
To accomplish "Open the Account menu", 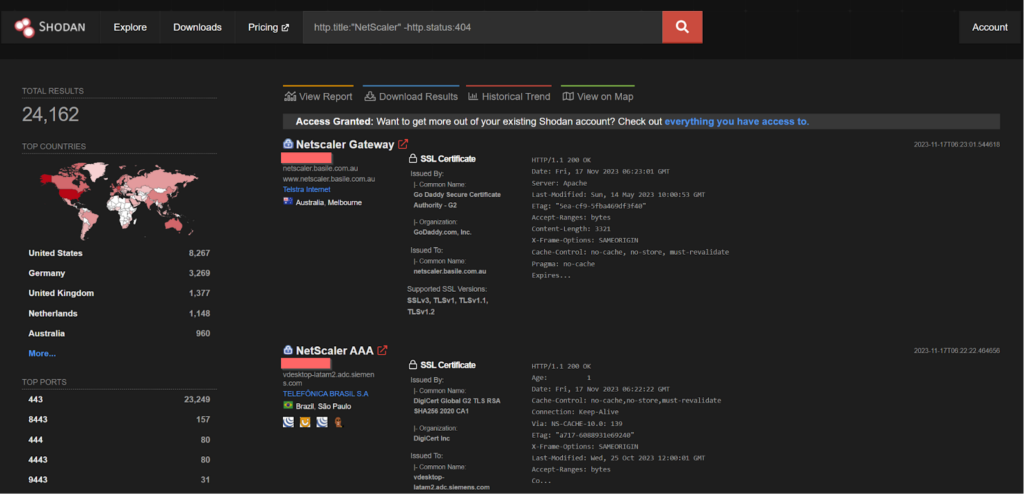I will (x=989, y=27).
